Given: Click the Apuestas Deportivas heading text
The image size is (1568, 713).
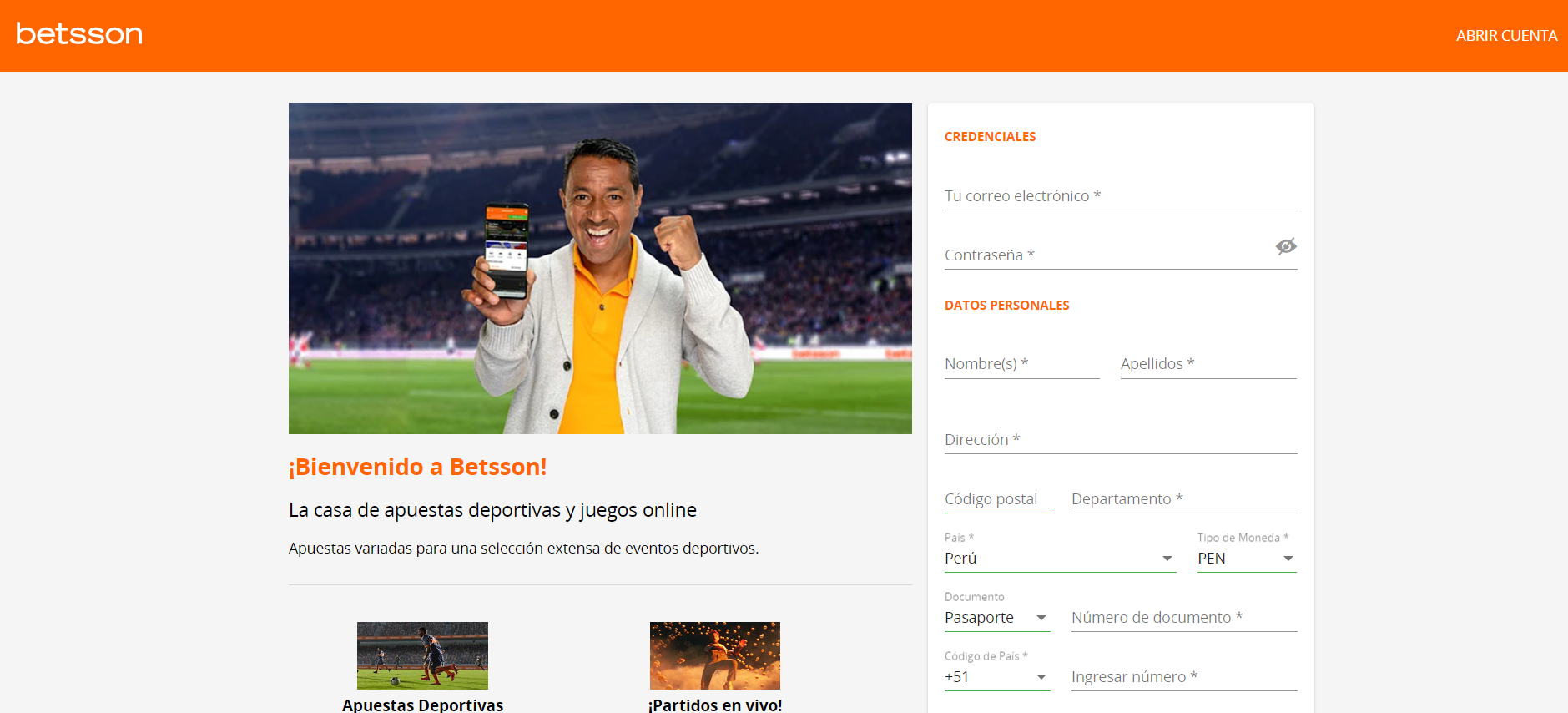Looking at the screenshot, I should [422, 705].
